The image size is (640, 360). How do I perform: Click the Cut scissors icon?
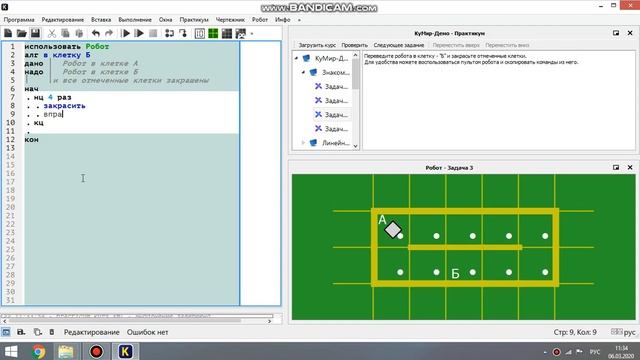tap(51, 33)
